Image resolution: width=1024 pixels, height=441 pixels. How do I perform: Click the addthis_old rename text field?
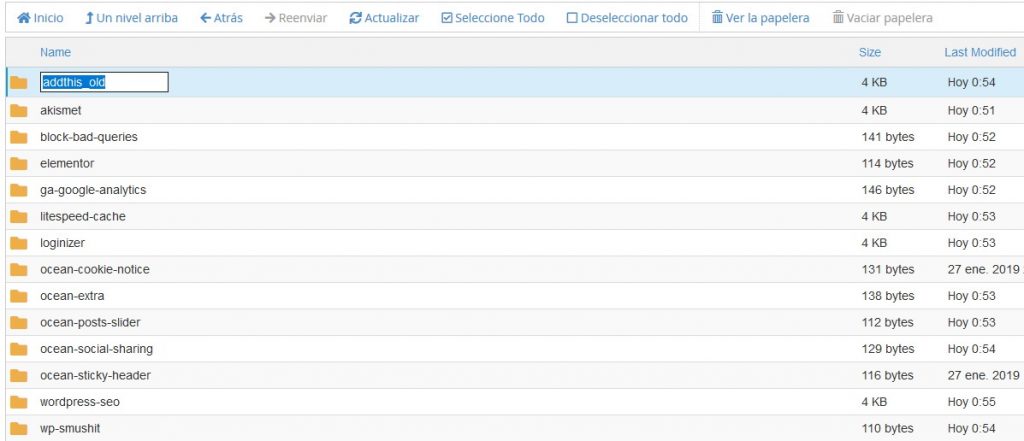pos(104,83)
